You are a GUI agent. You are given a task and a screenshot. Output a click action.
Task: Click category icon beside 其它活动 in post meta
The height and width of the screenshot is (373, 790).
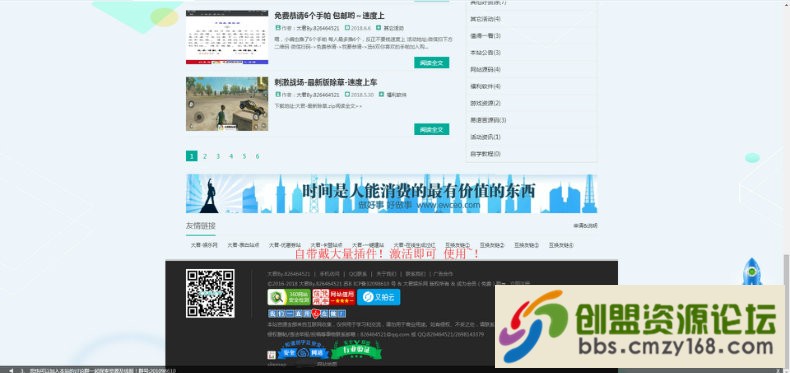(x=379, y=28)
